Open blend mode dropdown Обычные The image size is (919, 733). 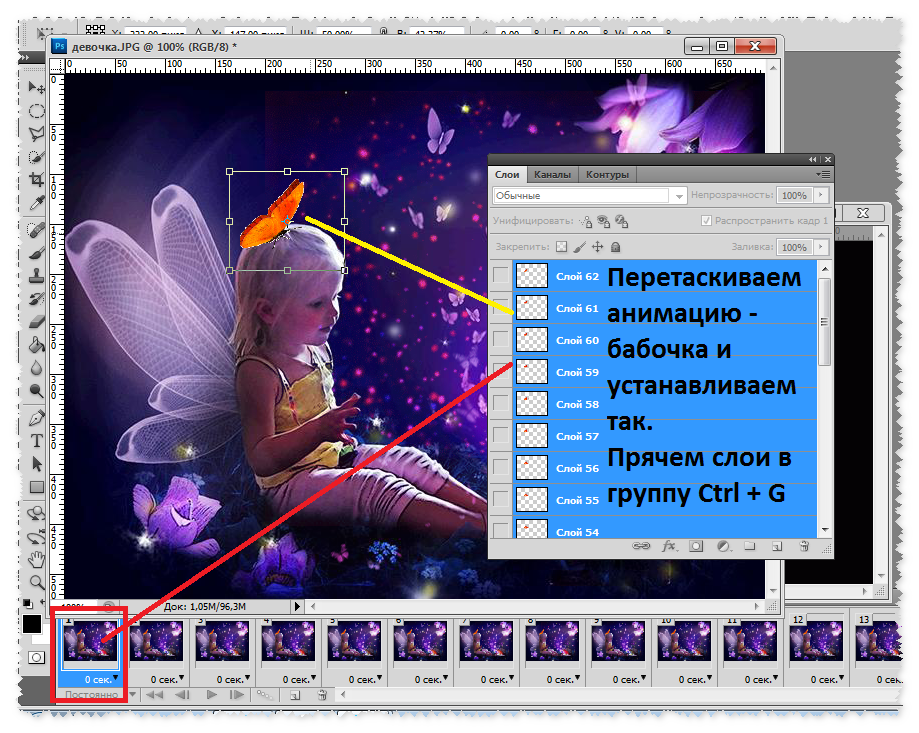[x=589, y=195]
